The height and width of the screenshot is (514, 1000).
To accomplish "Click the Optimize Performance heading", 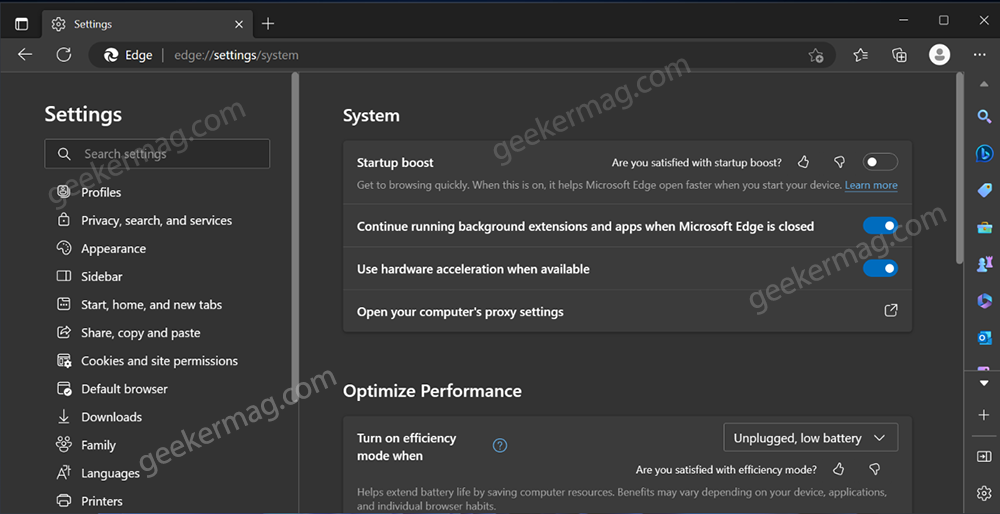I will point(432,390).
